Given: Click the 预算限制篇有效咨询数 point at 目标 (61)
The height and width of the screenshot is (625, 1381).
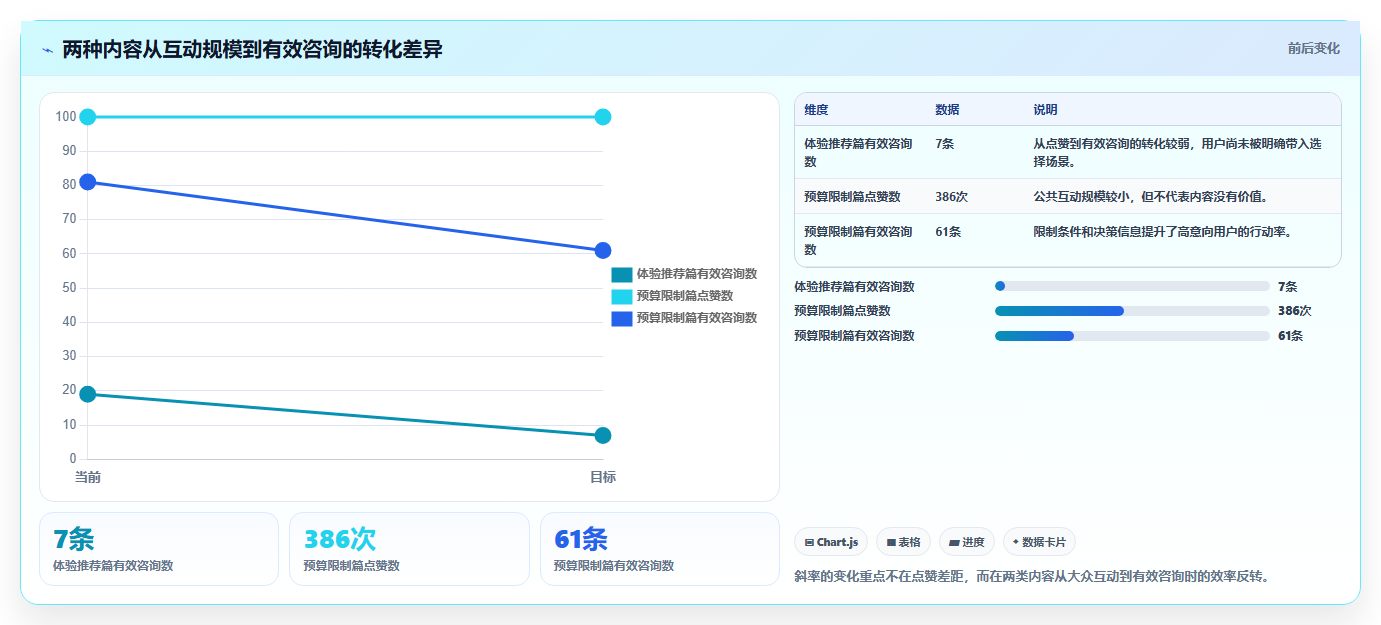Looking at the screenshot, I should click(x=603, y=250).
